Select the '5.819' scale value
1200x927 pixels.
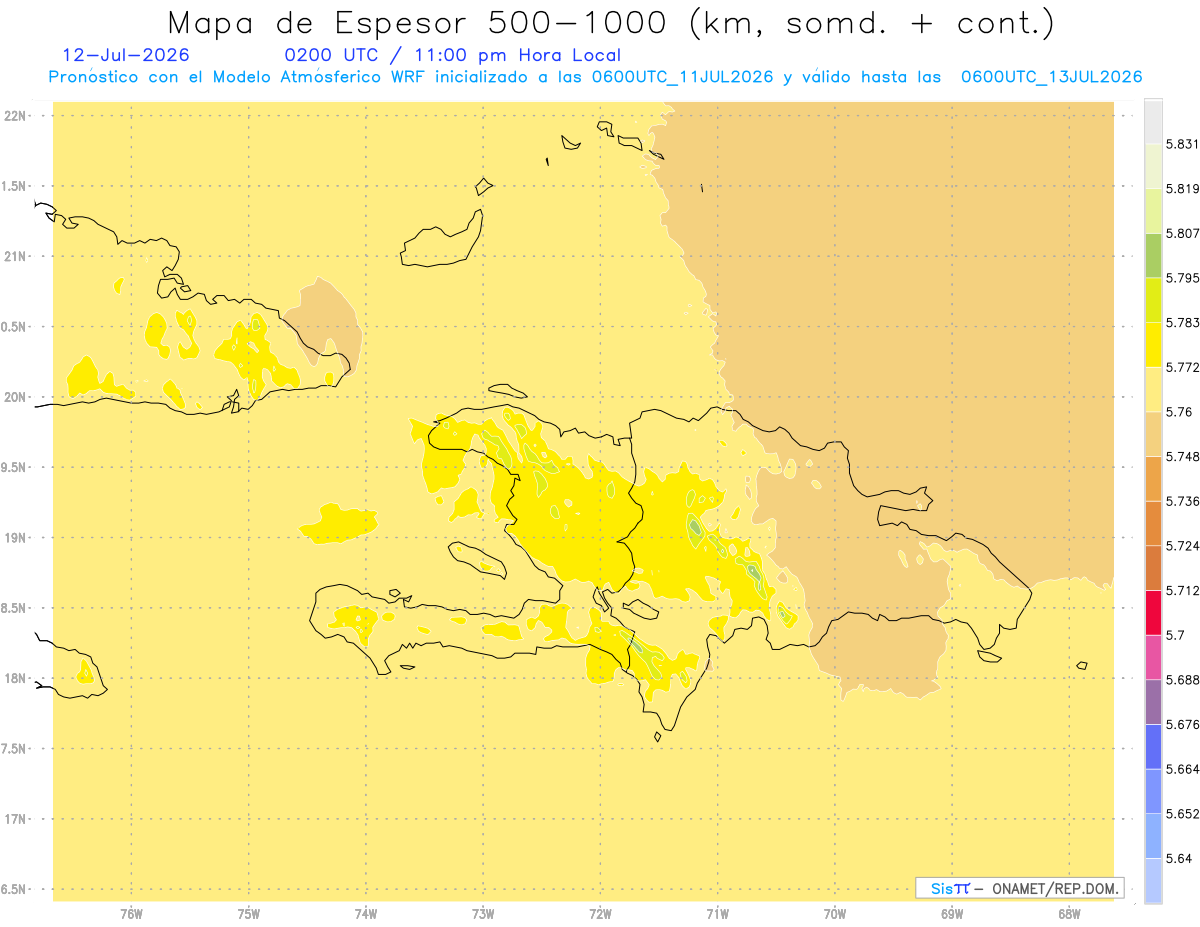pyautogui.click(x=1182, y=189)
